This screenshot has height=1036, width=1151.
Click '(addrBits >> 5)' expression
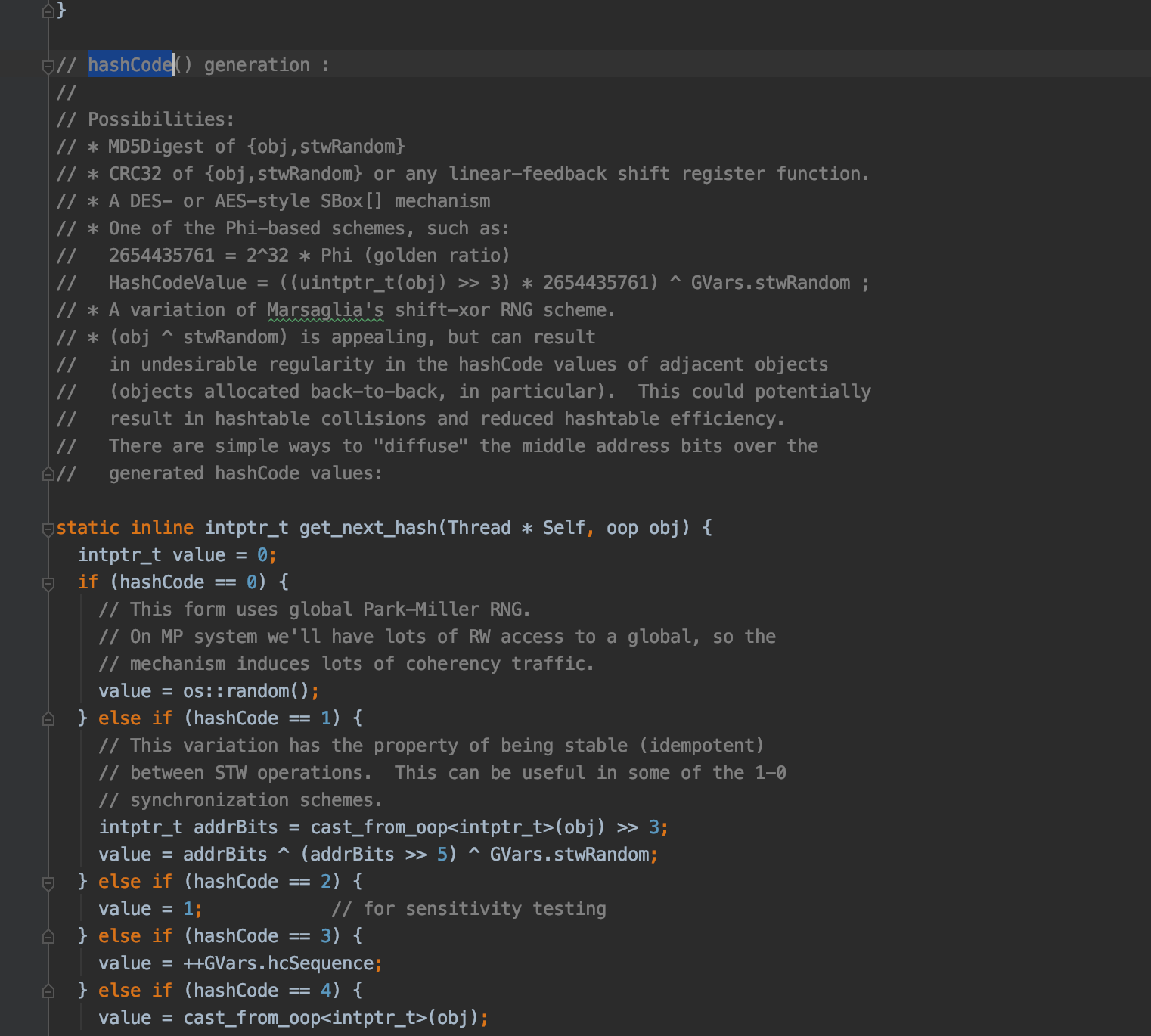click(x=379, y=855)
